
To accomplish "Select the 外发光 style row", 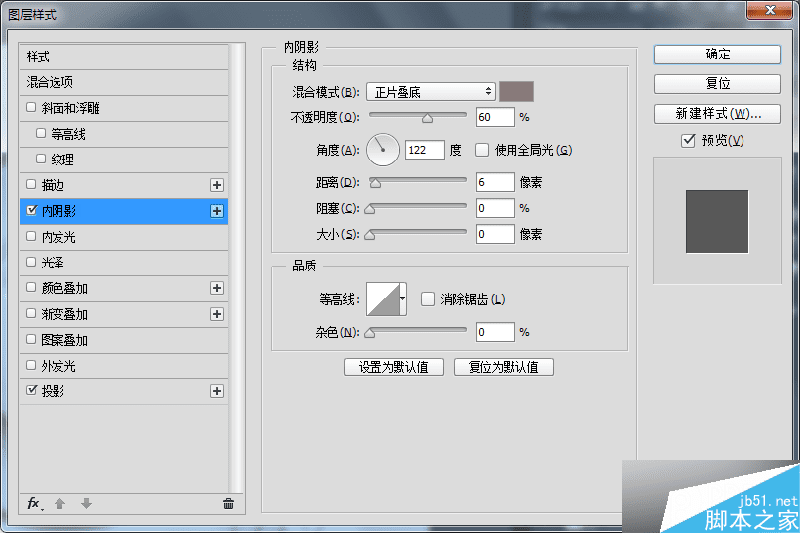I will pyautogui.click(x=124, y=366).
